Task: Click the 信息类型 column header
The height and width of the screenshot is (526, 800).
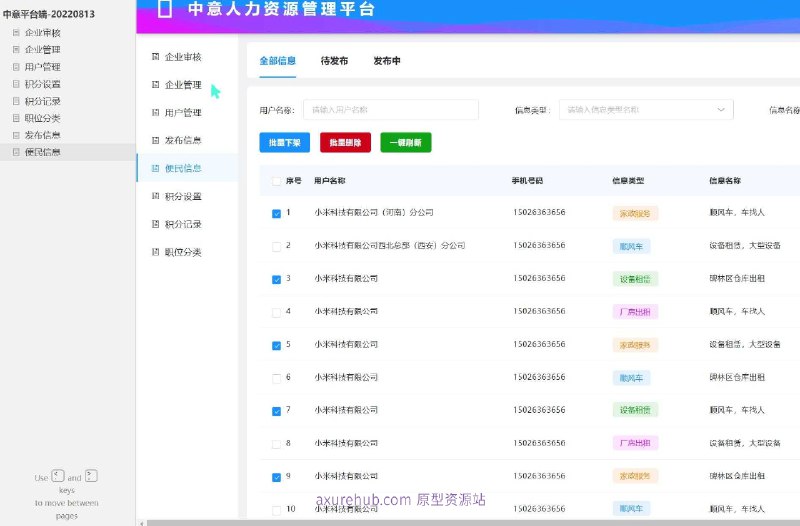Action: [x=628, y=181]
